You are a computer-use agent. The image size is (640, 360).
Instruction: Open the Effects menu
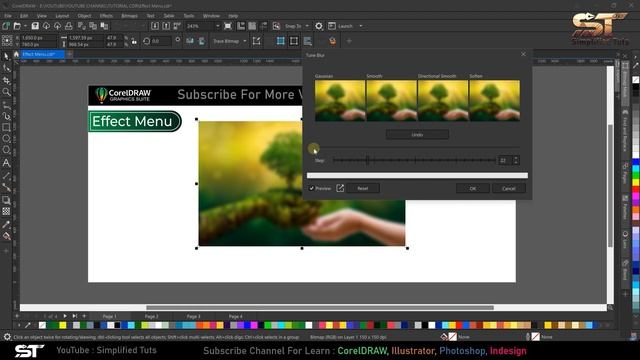tap(106, 16)
